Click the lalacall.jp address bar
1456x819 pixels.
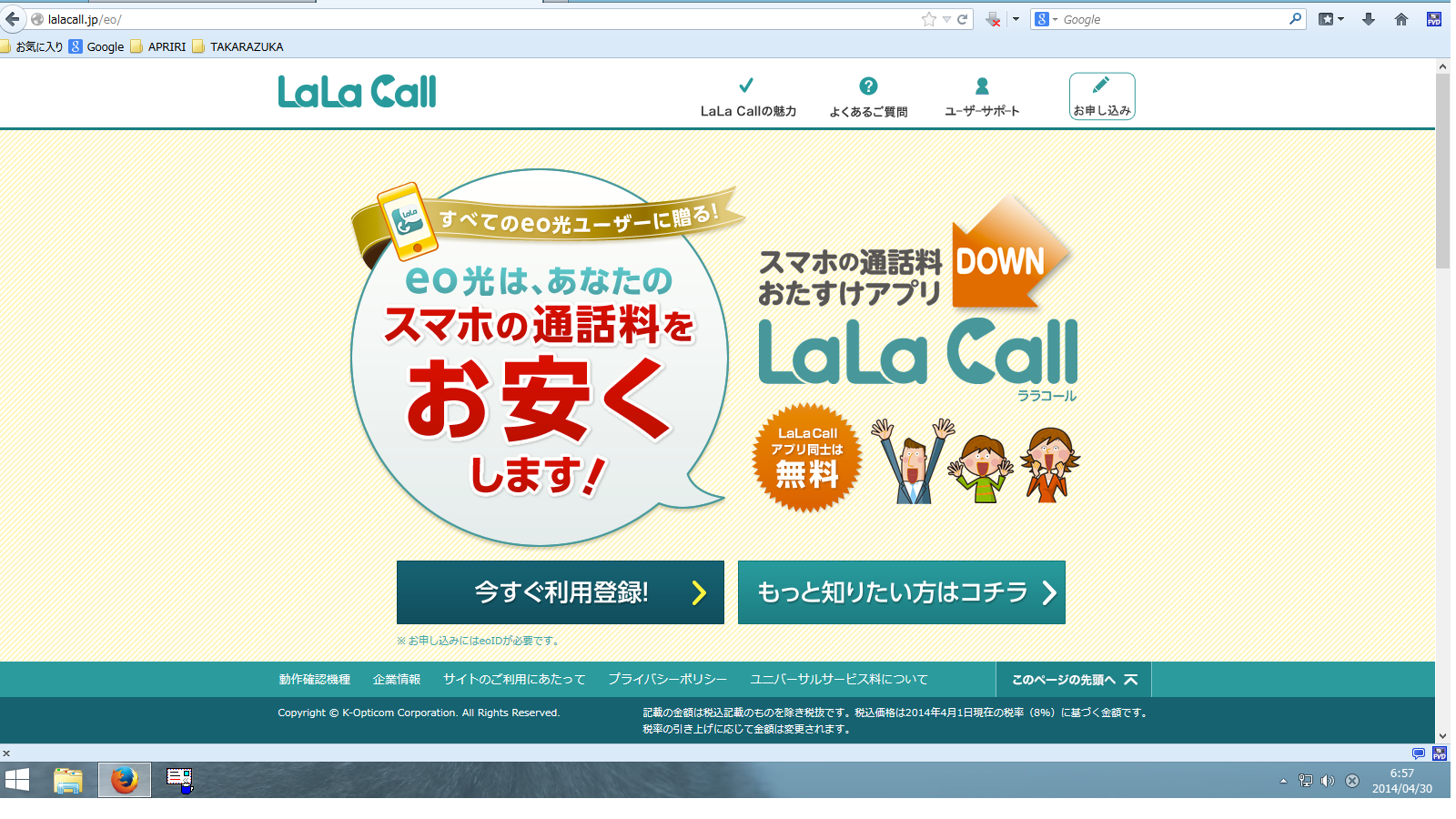(x=482, y=19)
